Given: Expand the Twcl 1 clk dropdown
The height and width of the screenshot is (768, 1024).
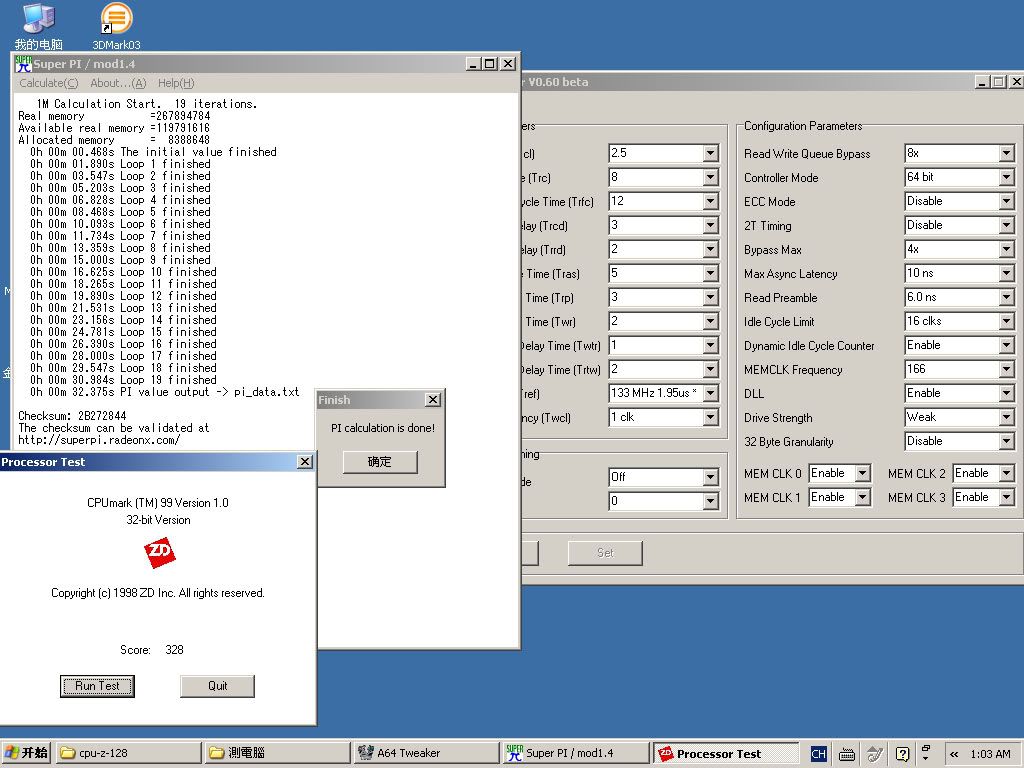Looking at the screenshot, I should tap(711, 417).
